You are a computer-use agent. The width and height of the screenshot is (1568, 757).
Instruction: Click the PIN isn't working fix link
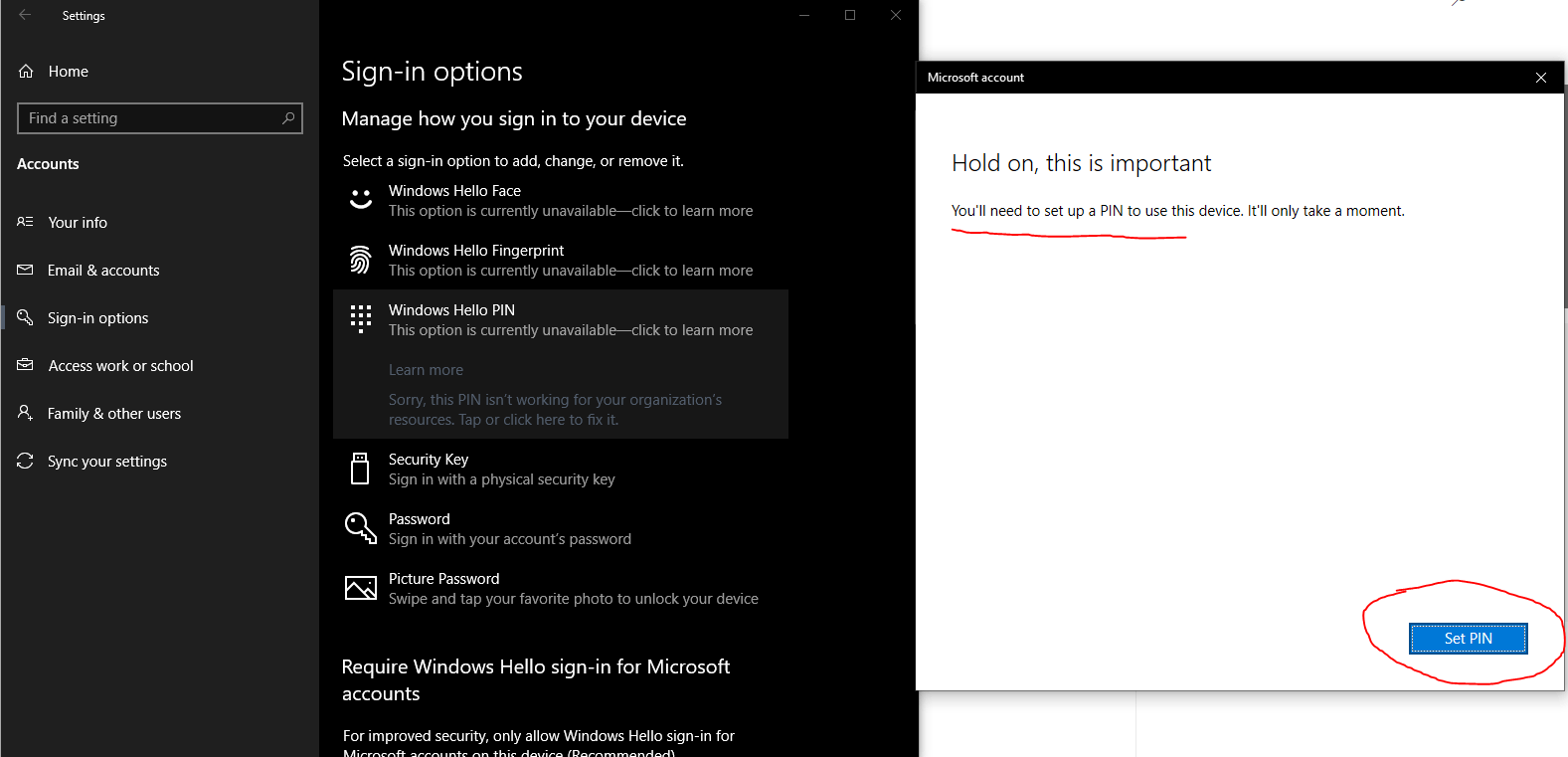click(x=555, y=410)
